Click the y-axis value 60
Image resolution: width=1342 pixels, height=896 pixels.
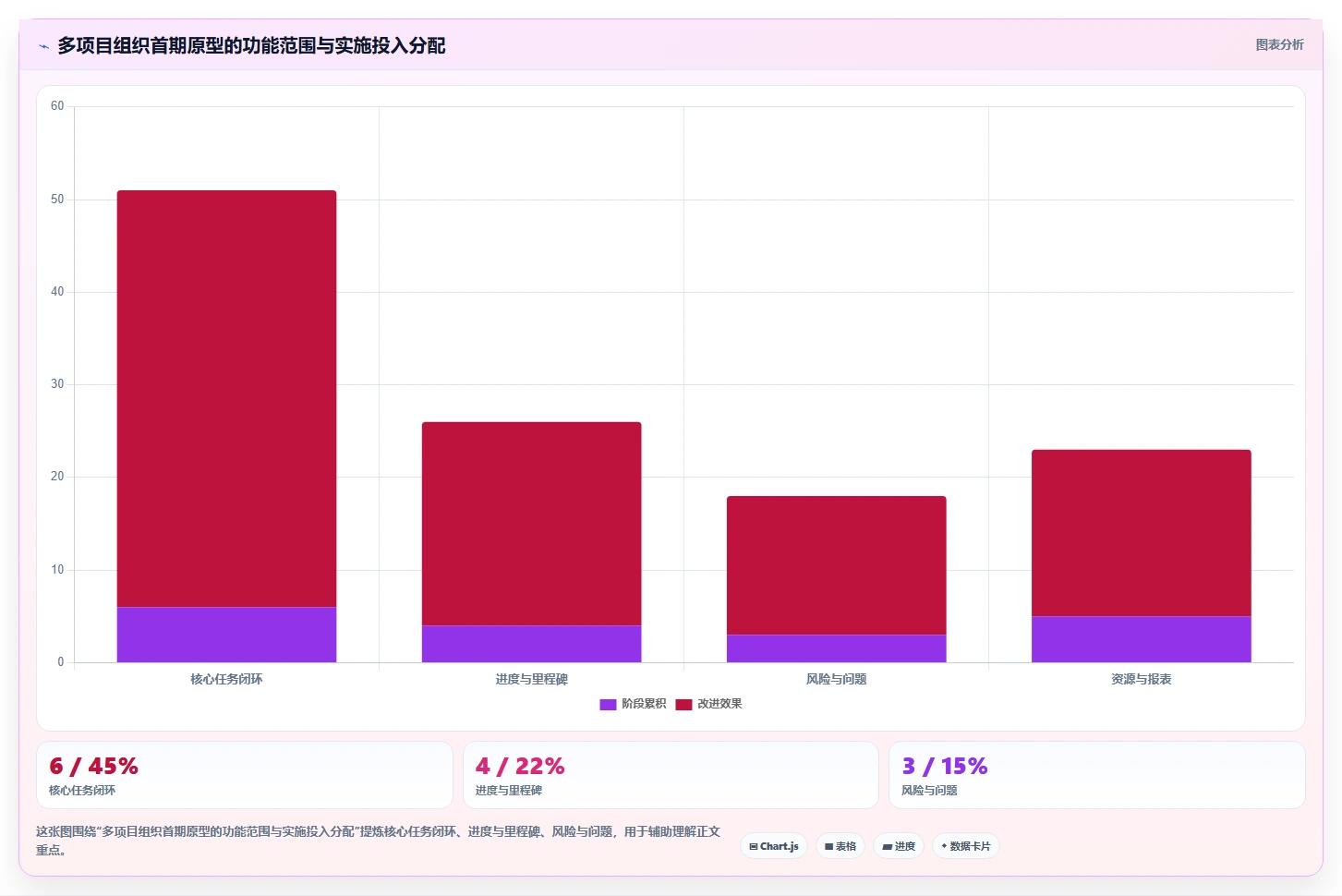pos(57,106)
